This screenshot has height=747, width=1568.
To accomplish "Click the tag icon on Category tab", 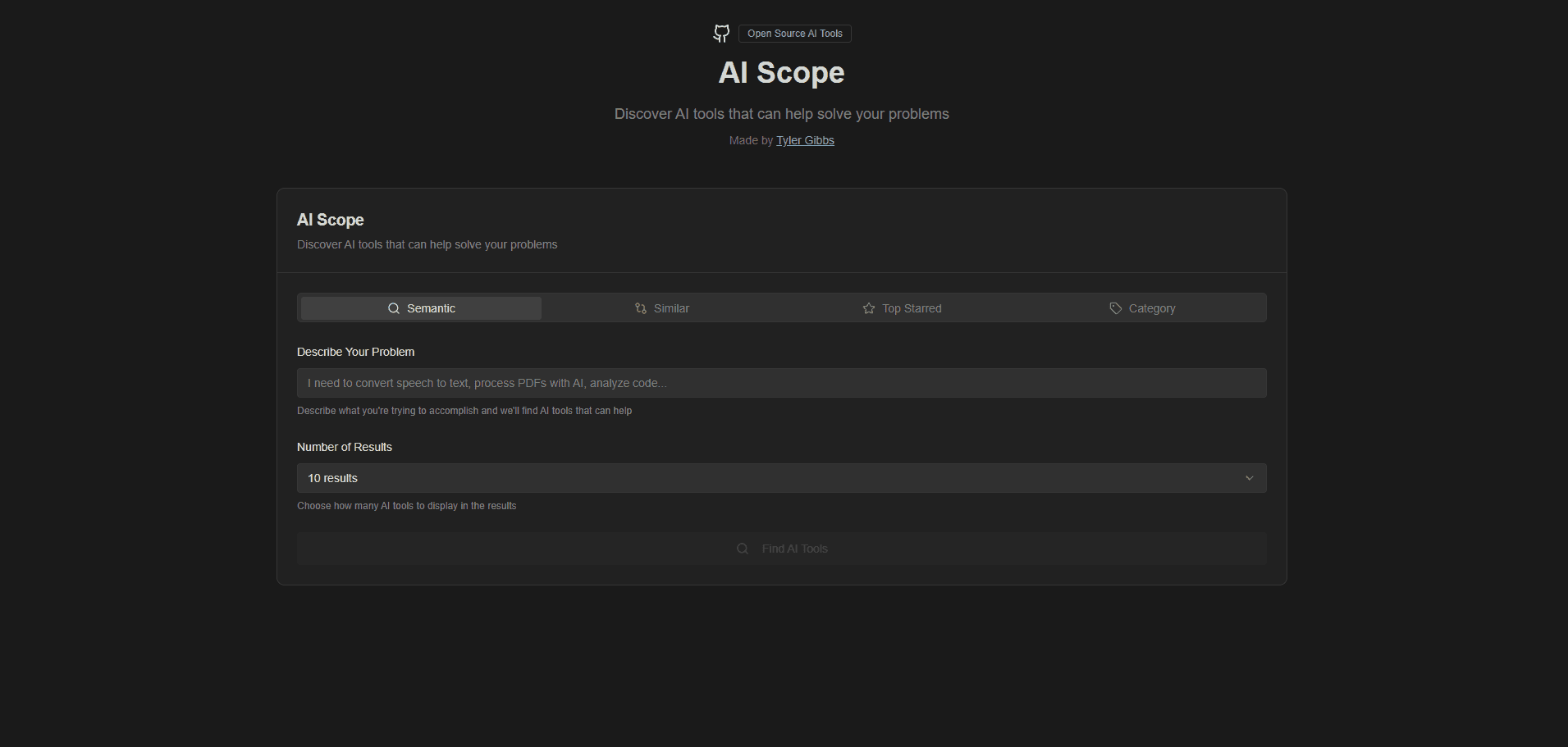I will pyautogui.click(x=1116, y=307).
